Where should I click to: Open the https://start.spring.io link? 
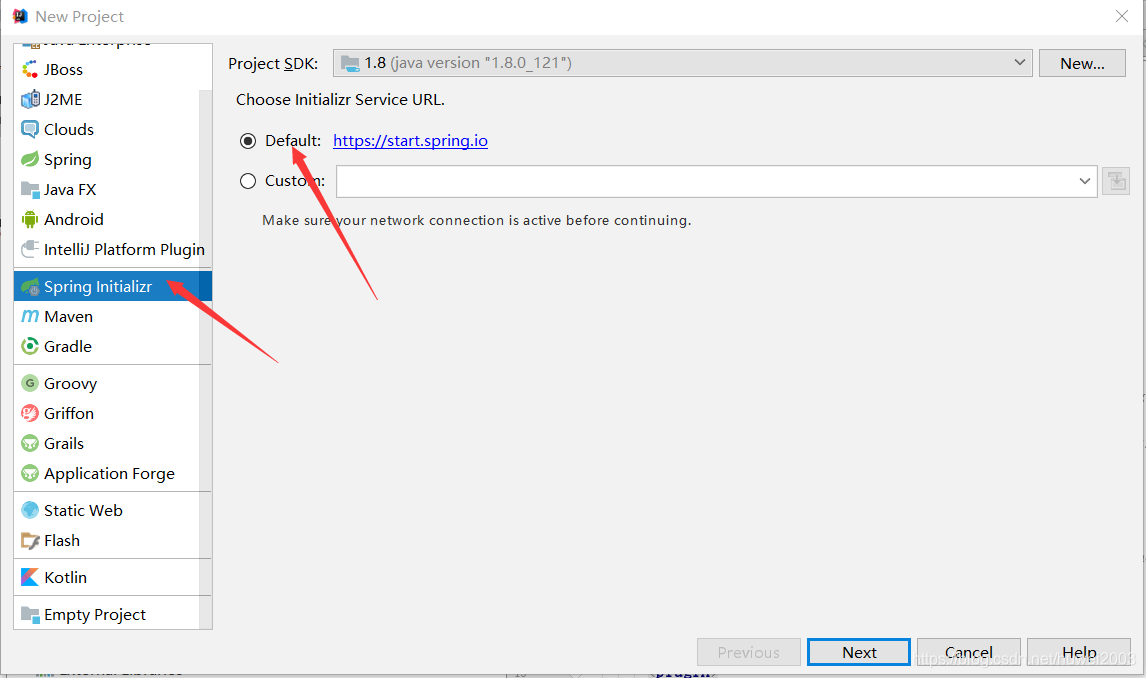pyautogui.click(x=410, y=140)
